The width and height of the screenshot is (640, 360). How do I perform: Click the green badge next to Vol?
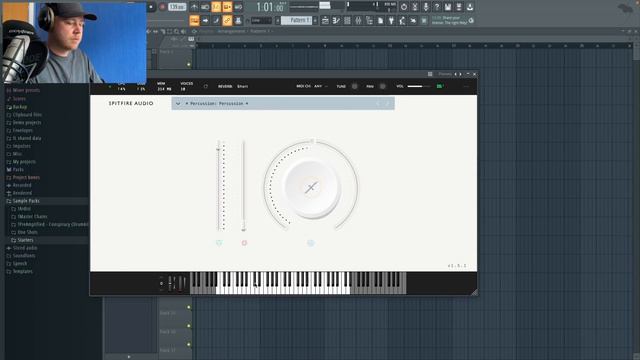tap(440, 87)
